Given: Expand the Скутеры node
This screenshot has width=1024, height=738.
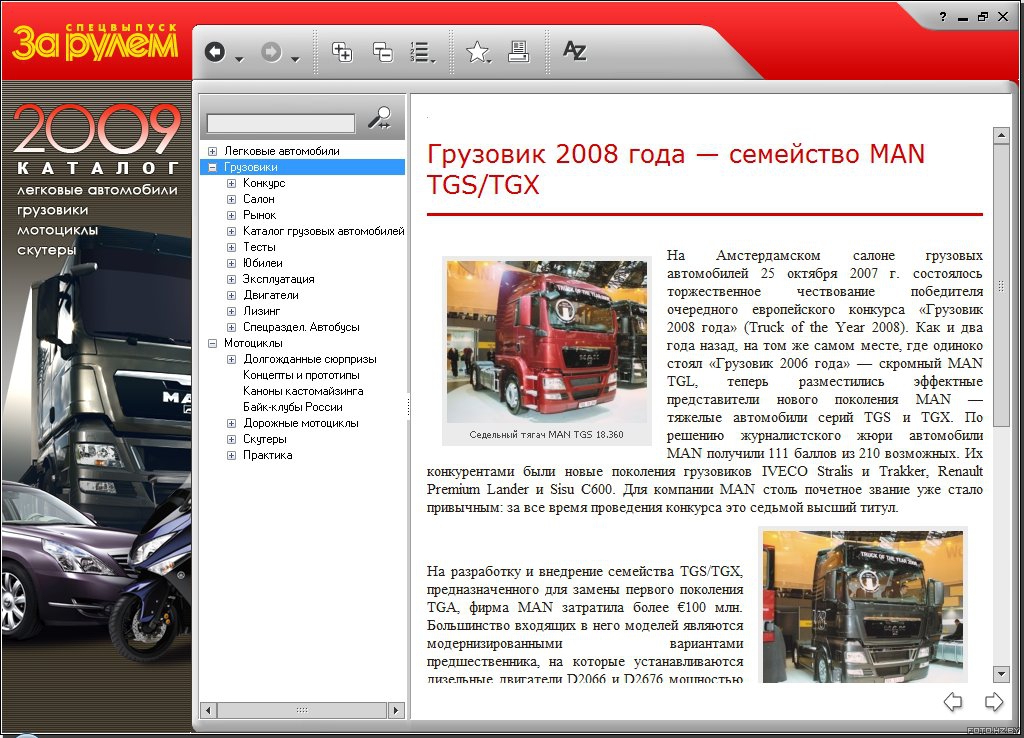Looking at the screenshot, I should click(231, 440).
